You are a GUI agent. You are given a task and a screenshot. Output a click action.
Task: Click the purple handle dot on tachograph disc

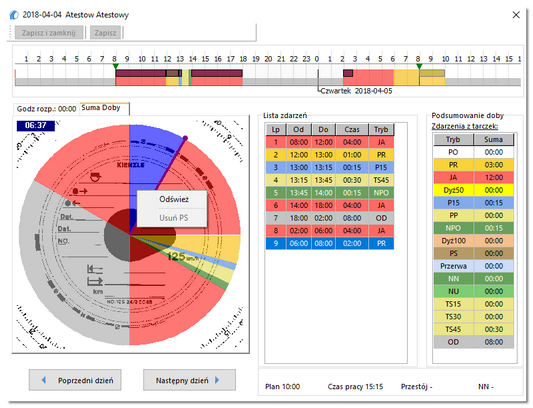185,138
